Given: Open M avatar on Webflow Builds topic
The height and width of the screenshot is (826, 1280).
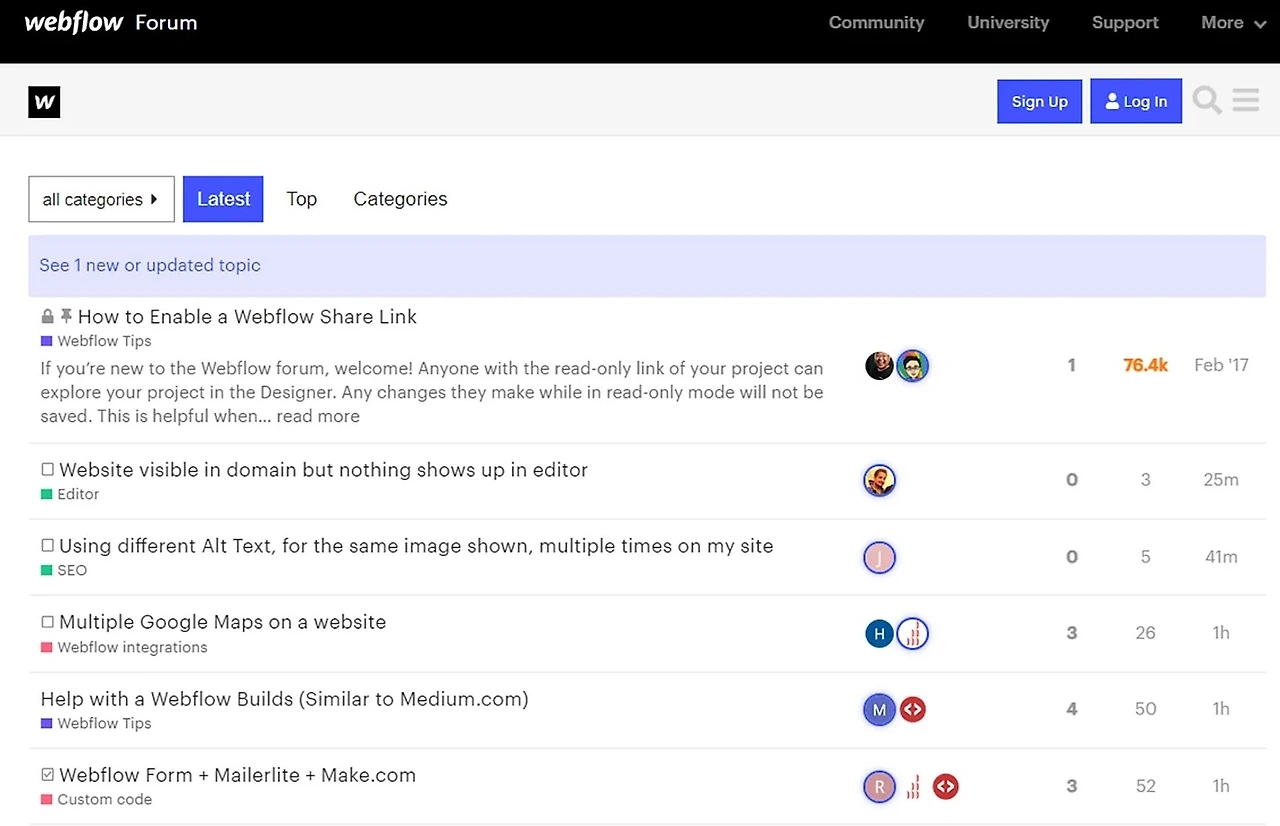Looking at the screenshot, I should point(879,710).
